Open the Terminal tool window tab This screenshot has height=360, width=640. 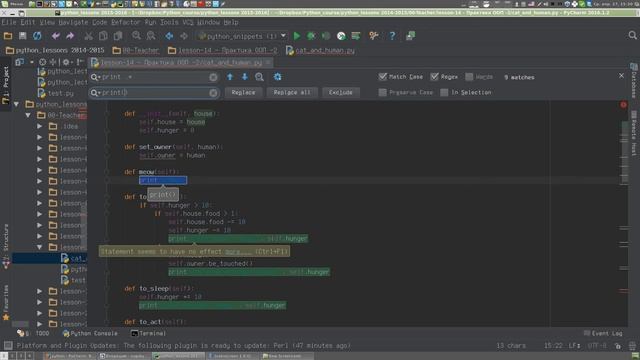point(148,333)
